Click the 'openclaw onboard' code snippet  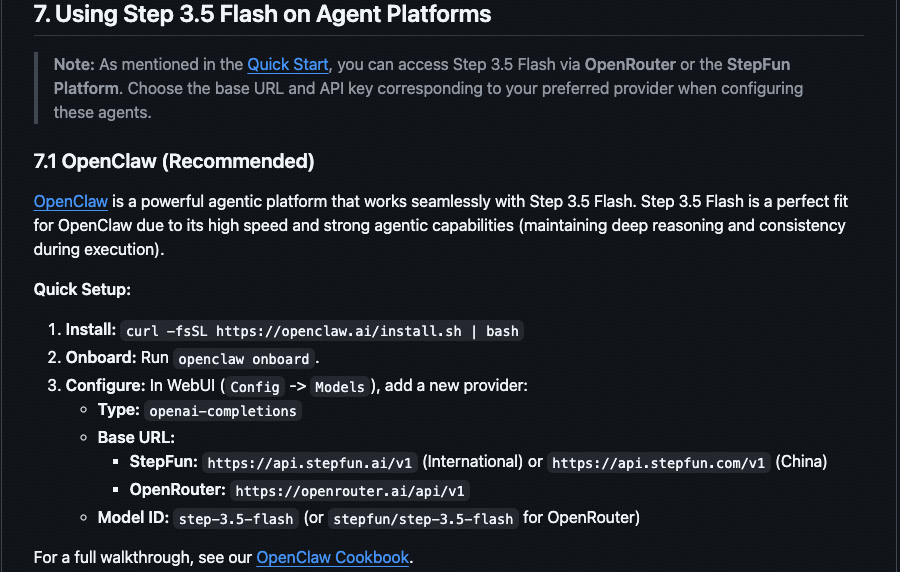tap(245, 359)
